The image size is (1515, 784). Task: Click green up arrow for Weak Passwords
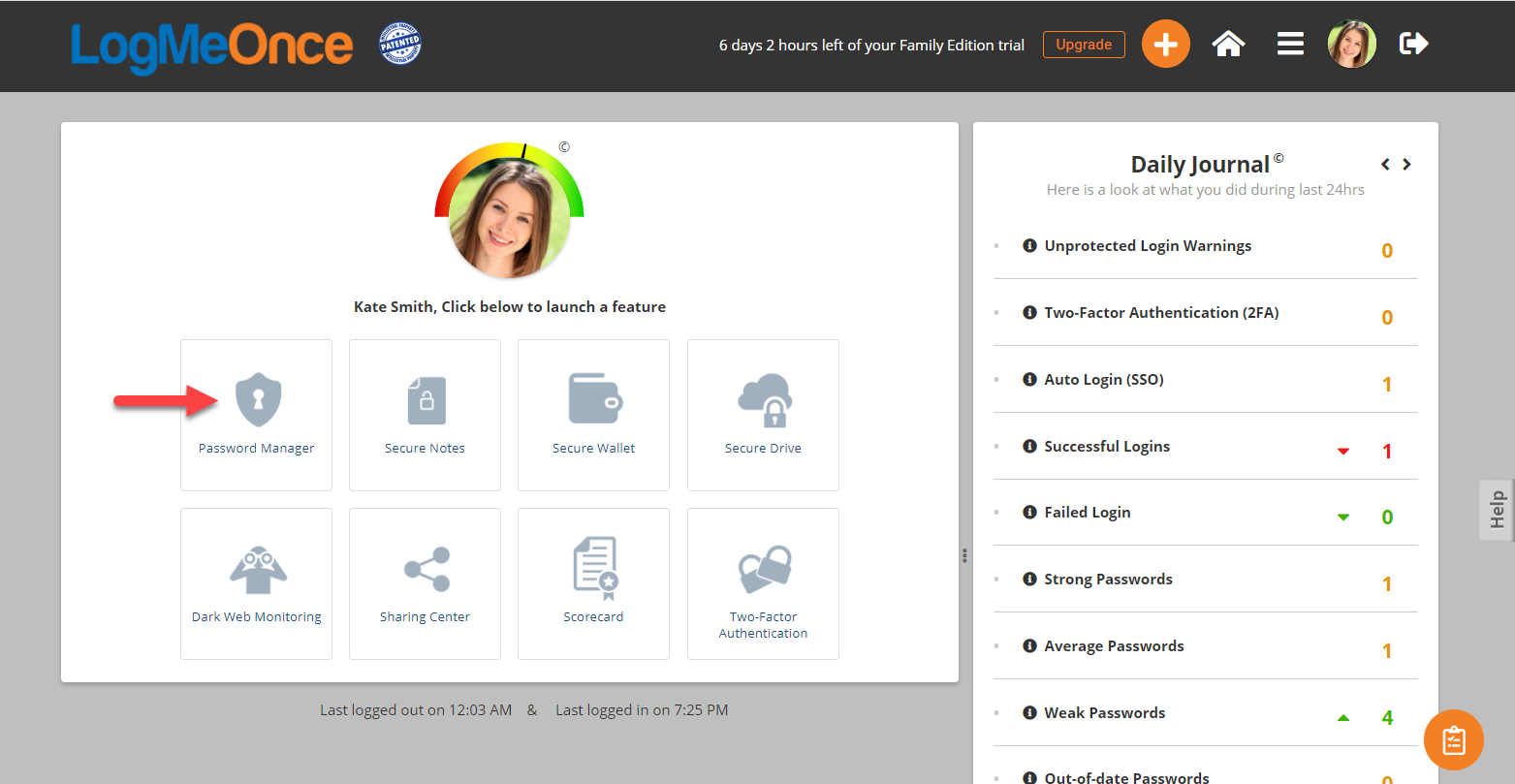(x=1343, y=718)
